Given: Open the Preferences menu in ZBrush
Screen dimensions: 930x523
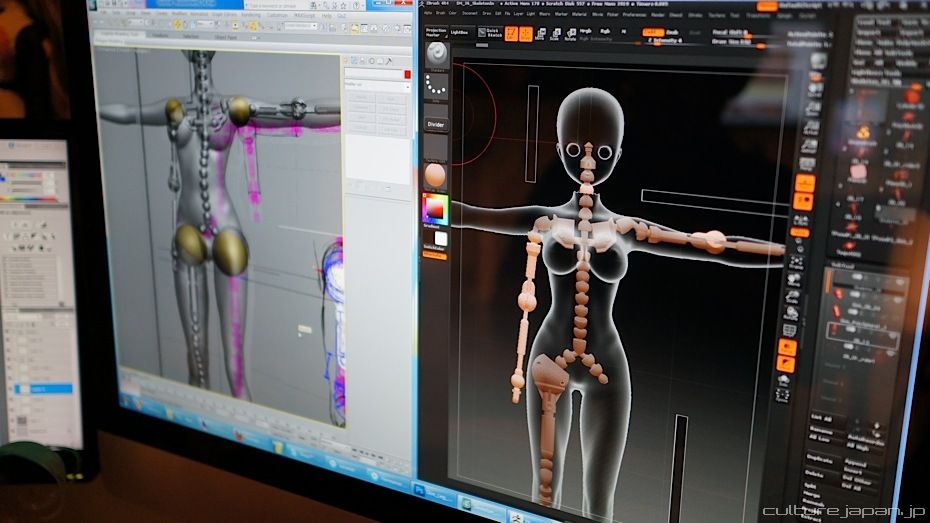Looking at the screenshot, I should tap(635, 14).
